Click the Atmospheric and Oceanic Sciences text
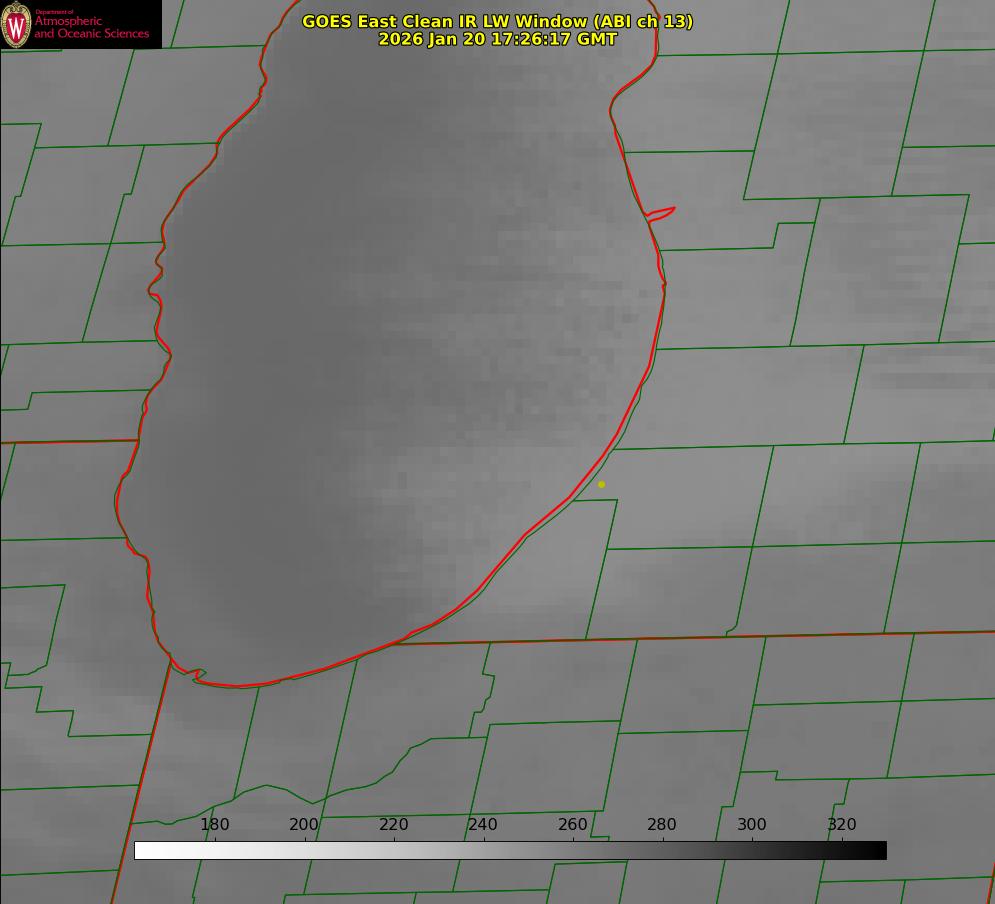Viewport: 995px width, 904px height. pos(91,28)
